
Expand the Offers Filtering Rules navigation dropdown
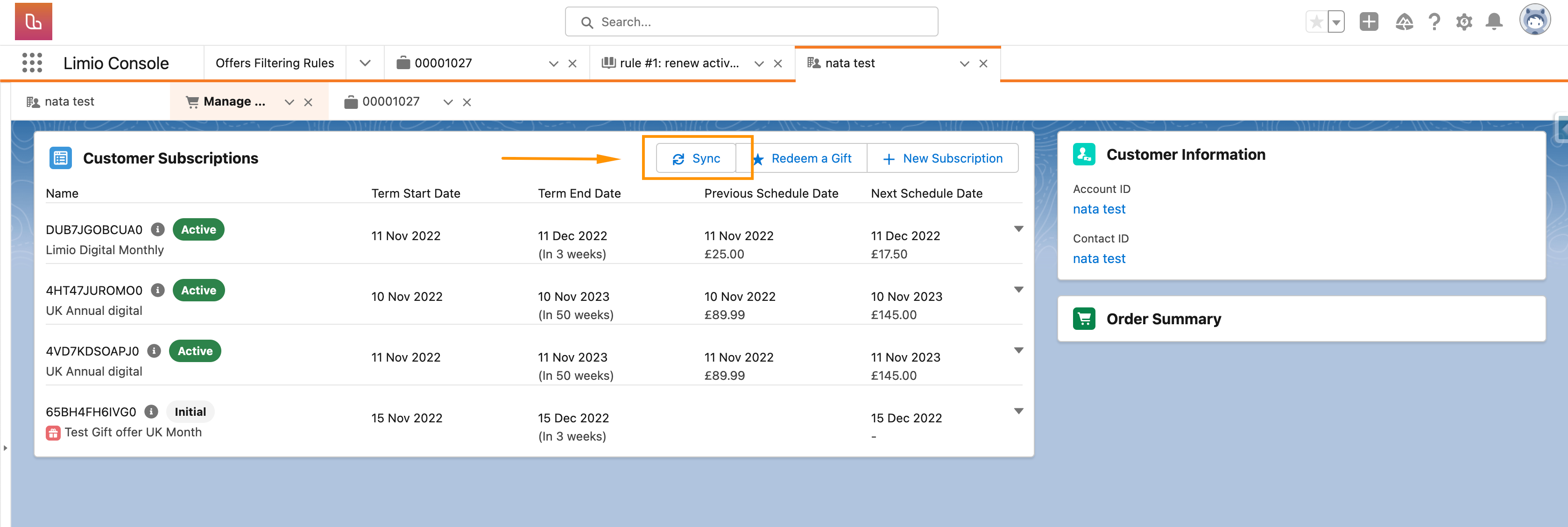click(x=365, y=63)
